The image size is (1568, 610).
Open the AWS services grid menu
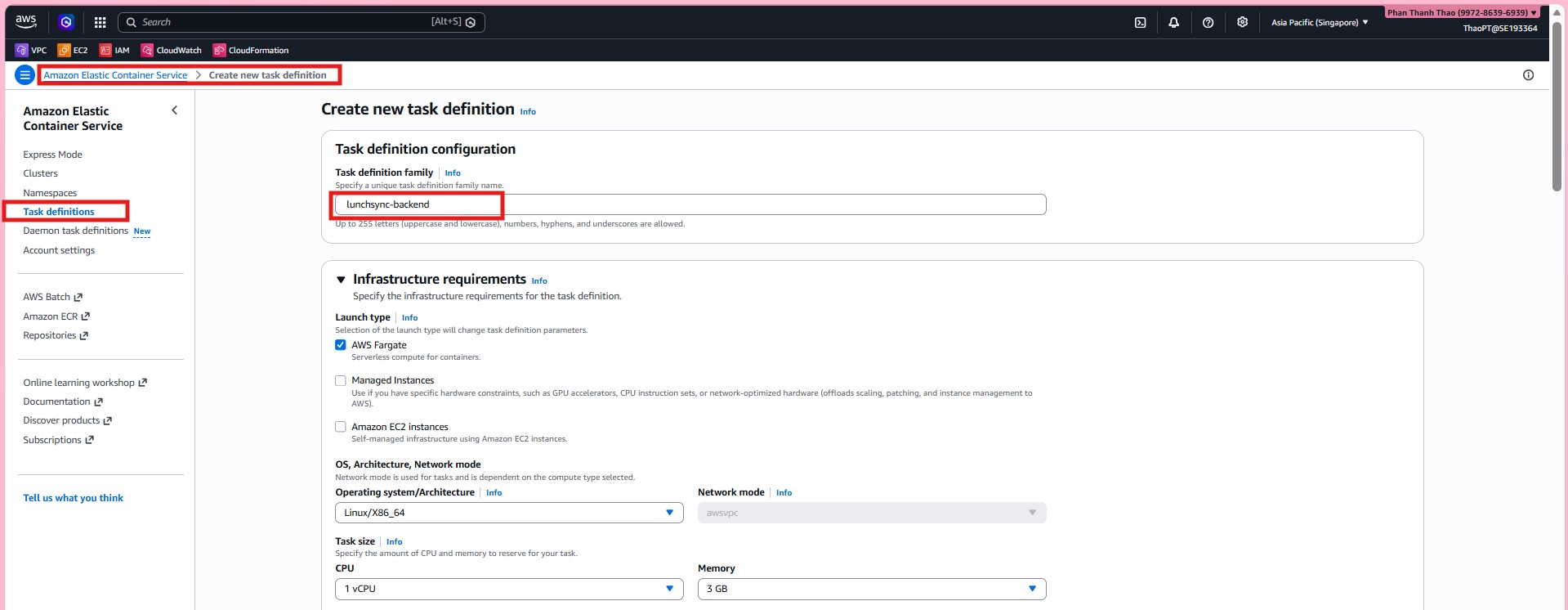pos(100,22)
